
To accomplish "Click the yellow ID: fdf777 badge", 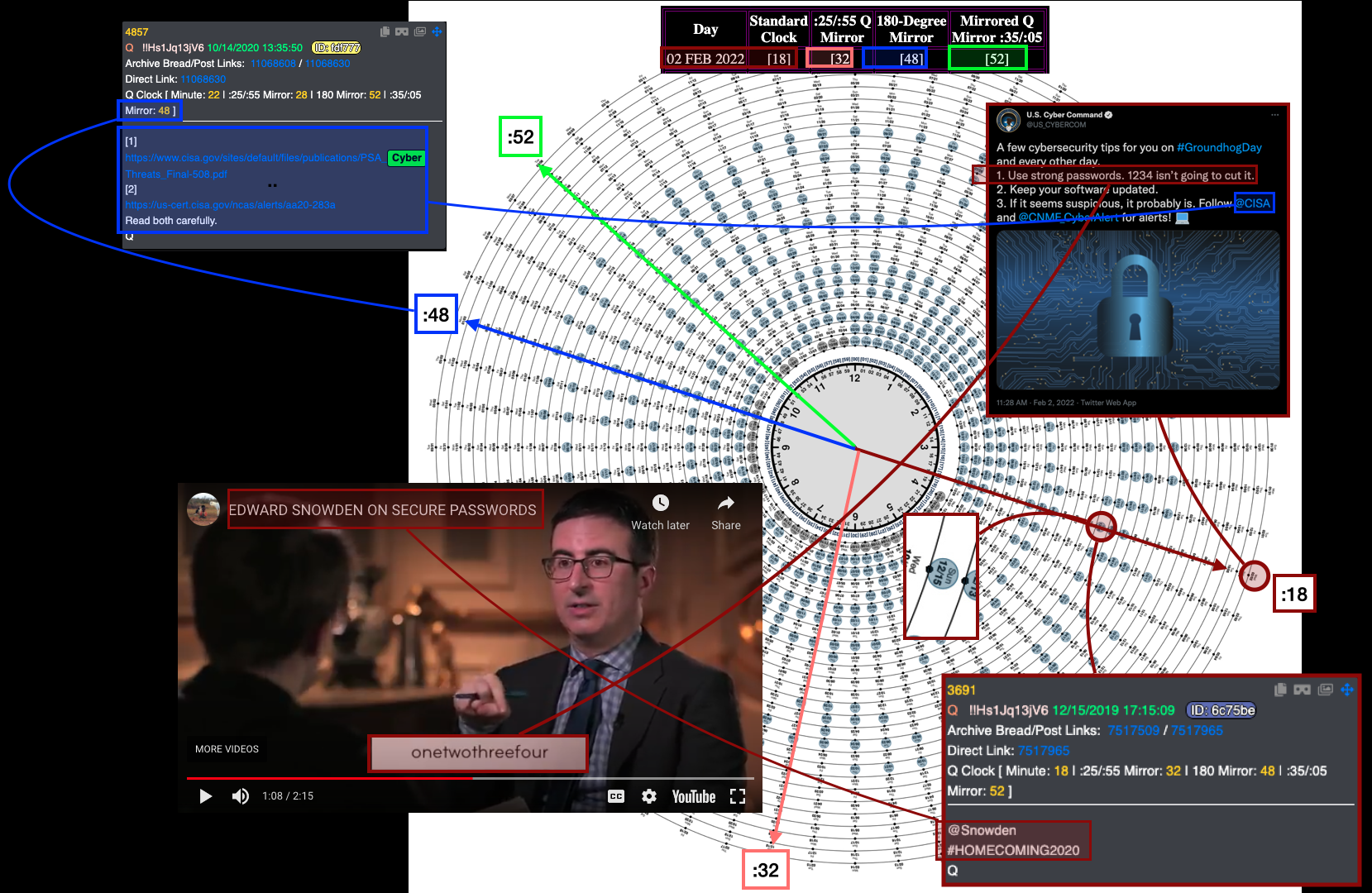I will [x=336, y=48].
